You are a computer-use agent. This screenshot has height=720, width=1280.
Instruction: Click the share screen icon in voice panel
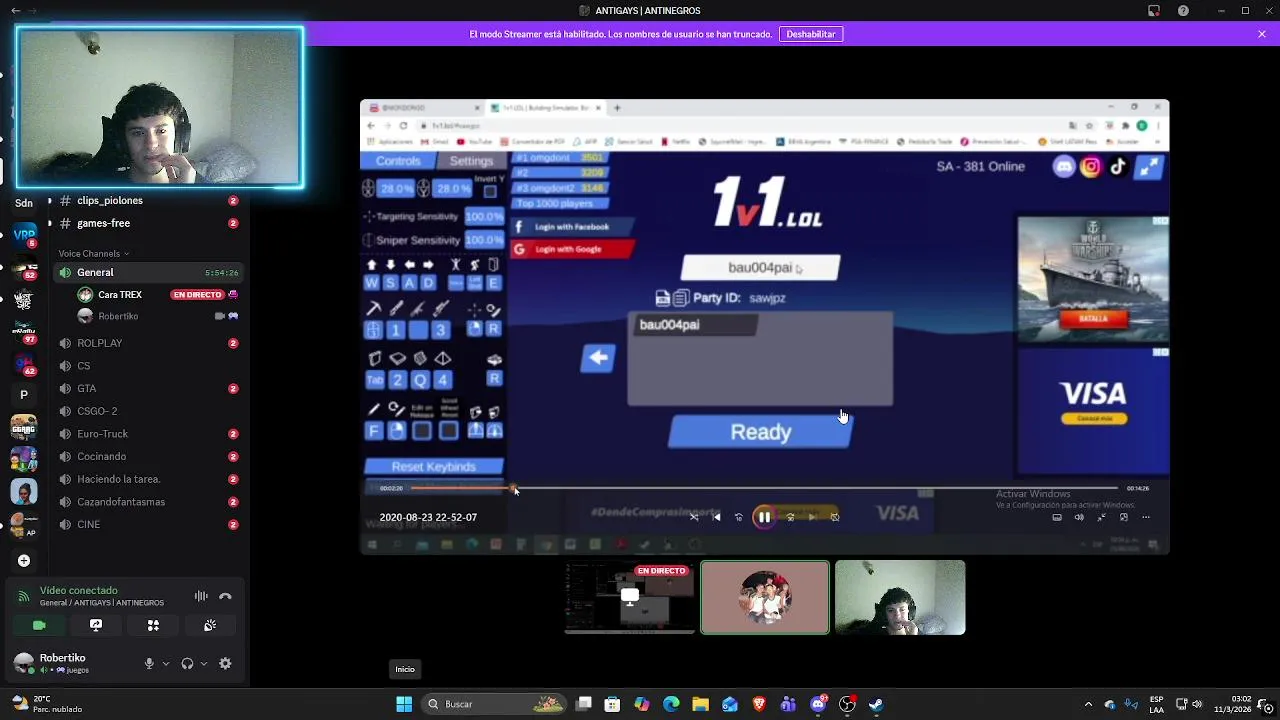pyautogui.click(x=96, y=625)
